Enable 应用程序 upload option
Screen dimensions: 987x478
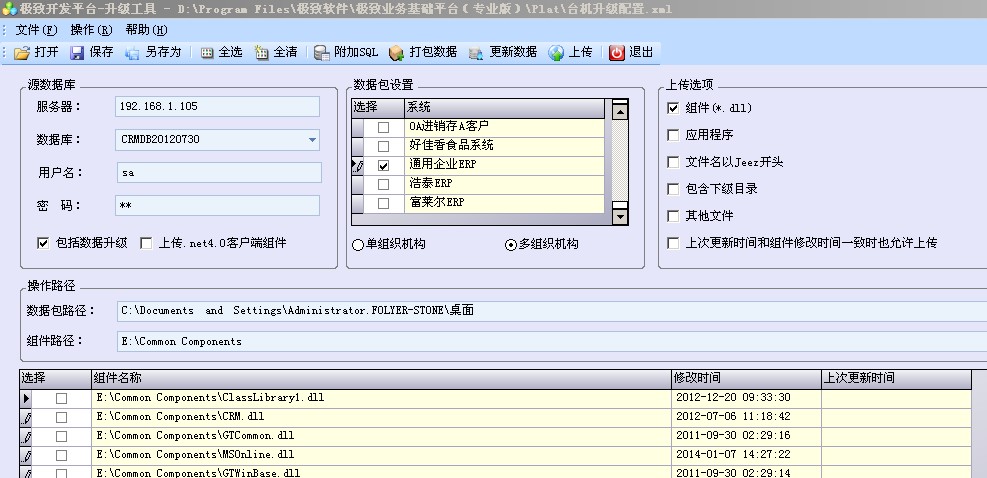[673, 135]
